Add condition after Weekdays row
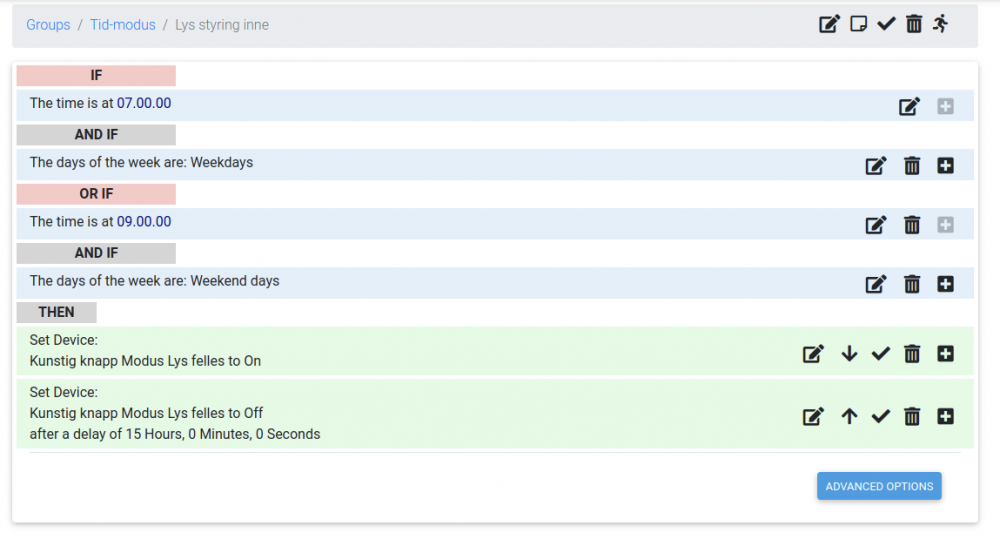 tap(945, 166)
